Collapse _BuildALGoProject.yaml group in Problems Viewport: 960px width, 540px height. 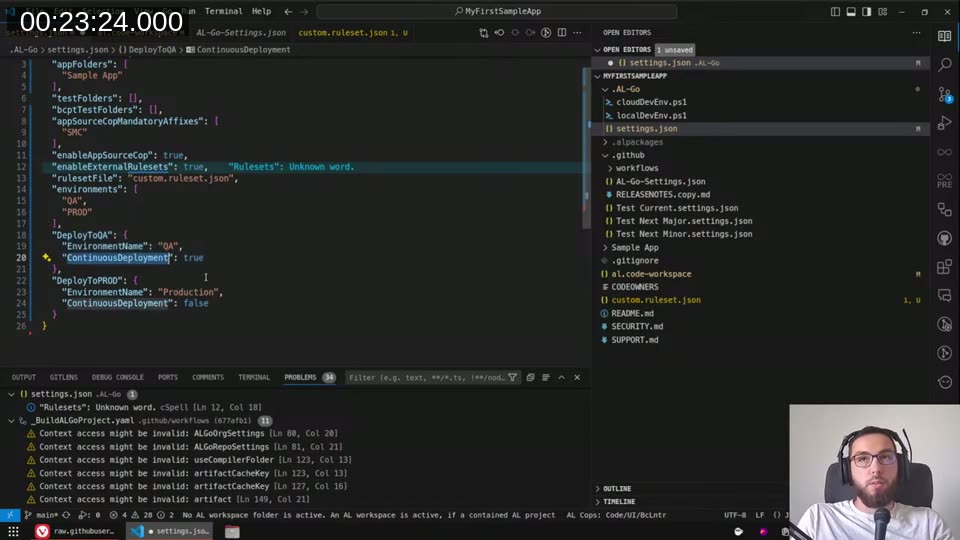11,421
